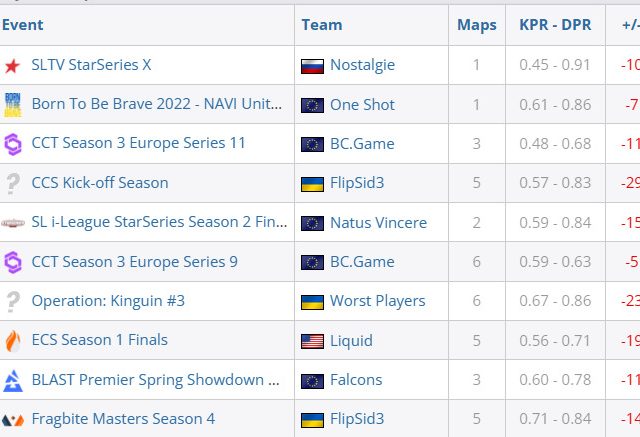The height and width of the screenshot is (437, 640).
Task: Open the CCT Season 3 Europe Series 9 link
Action: [134, 262]
